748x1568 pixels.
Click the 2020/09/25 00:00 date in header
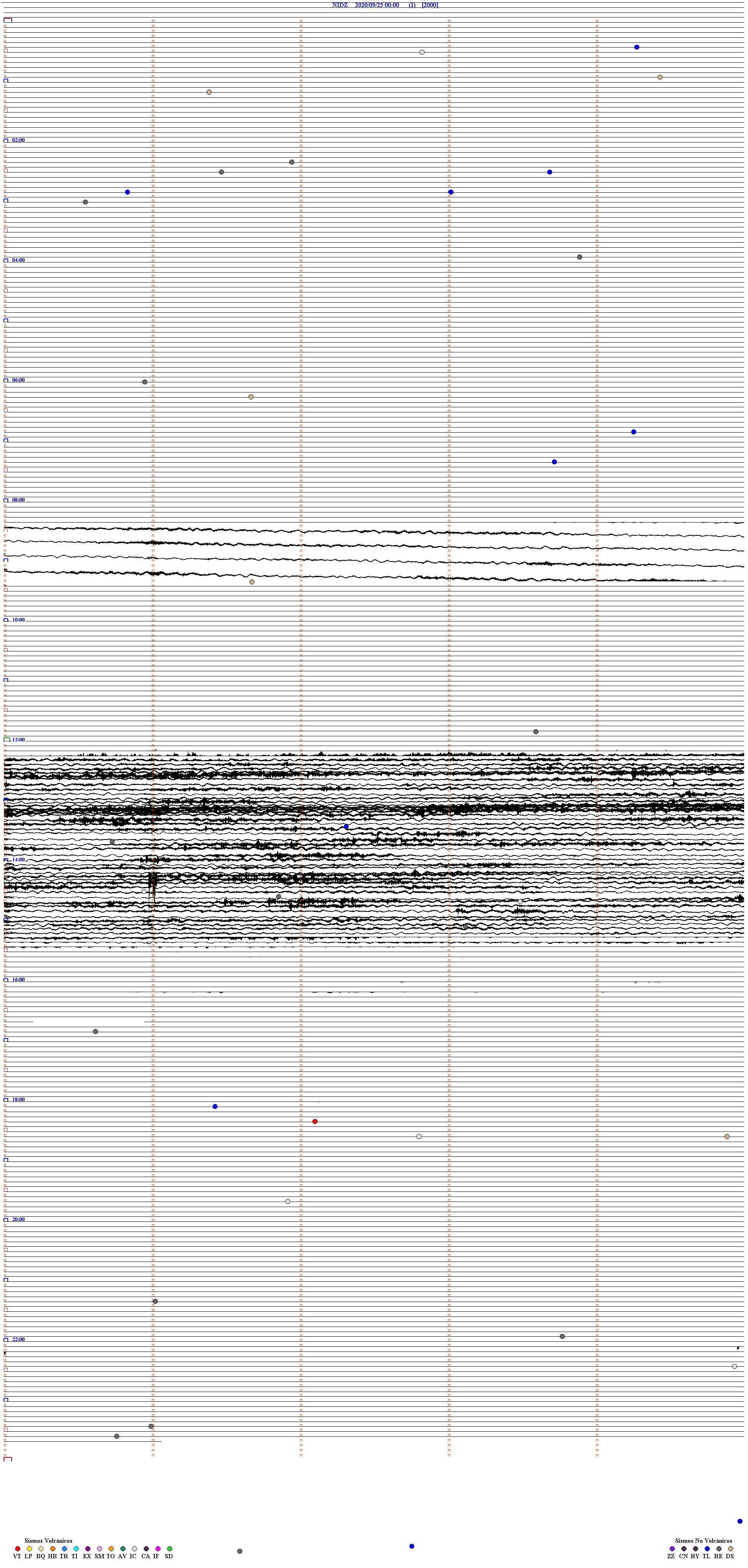[x=377, y=5]
